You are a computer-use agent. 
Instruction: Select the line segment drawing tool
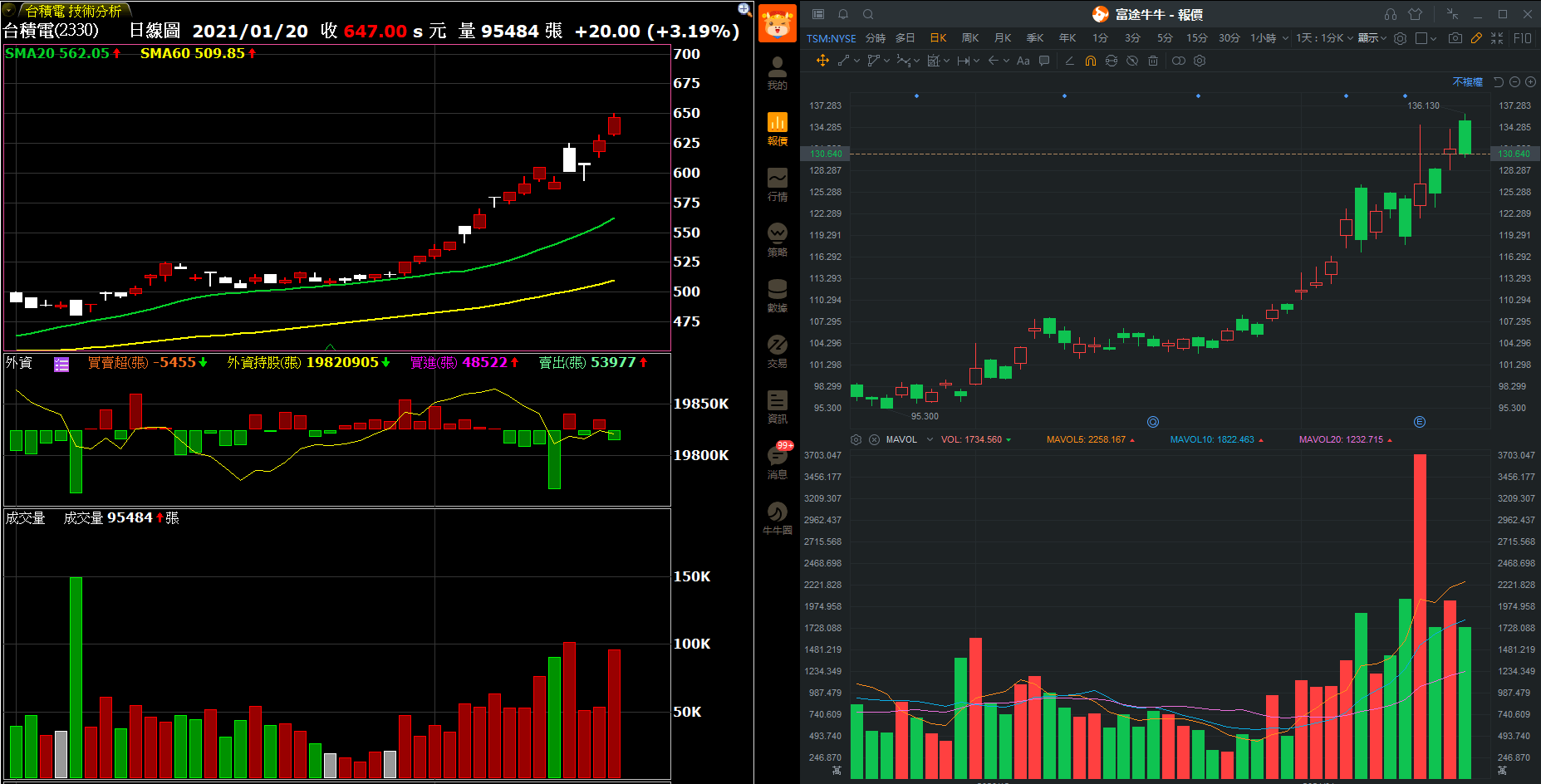(x=843, y=61)
